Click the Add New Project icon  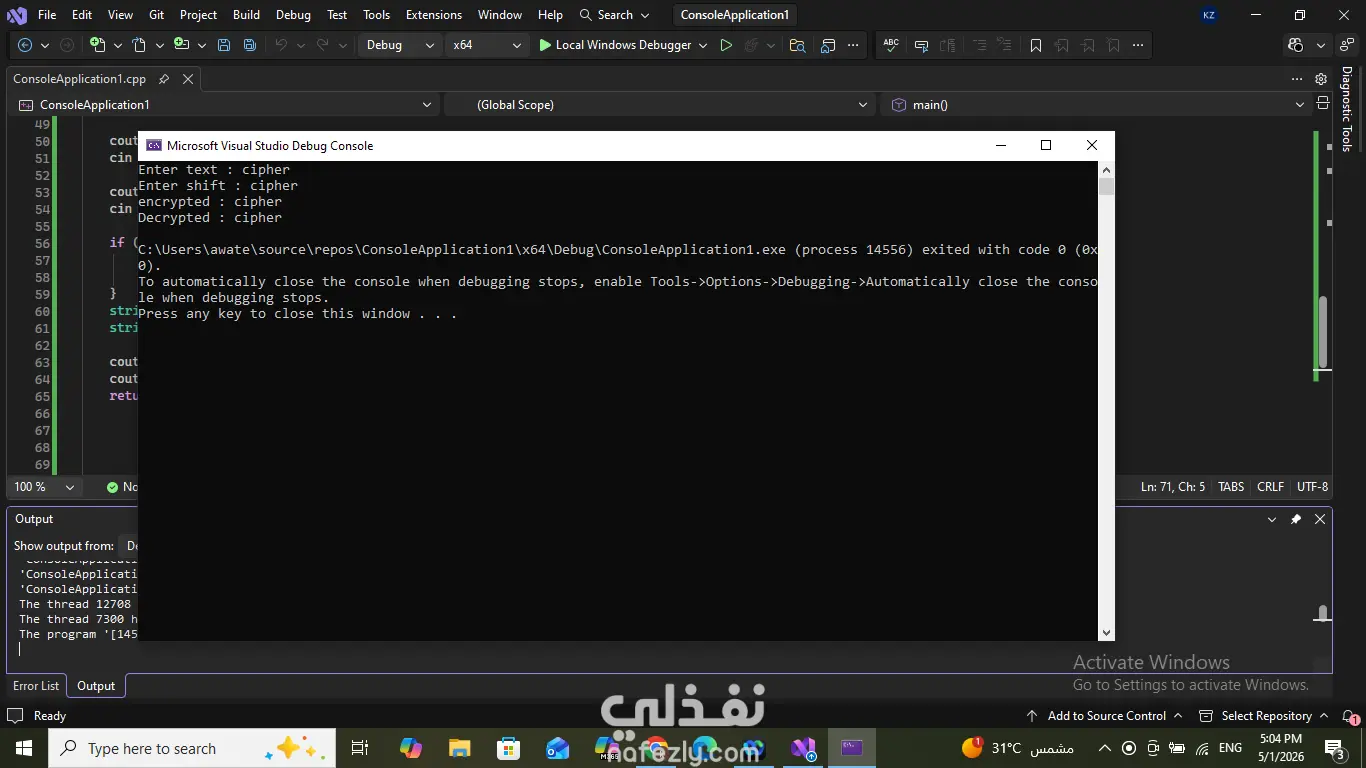181,45
